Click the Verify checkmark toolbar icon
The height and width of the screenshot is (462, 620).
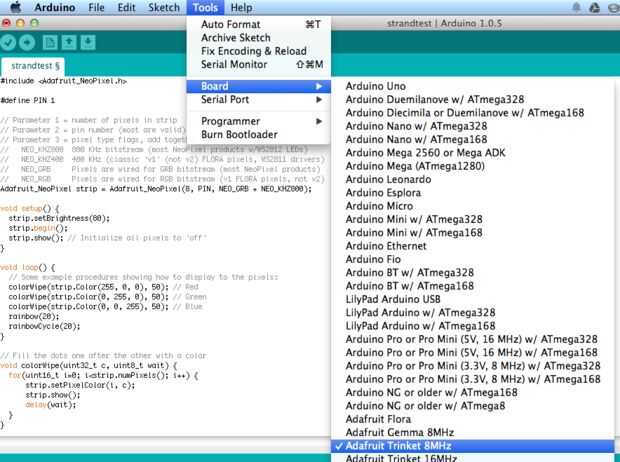8,42
